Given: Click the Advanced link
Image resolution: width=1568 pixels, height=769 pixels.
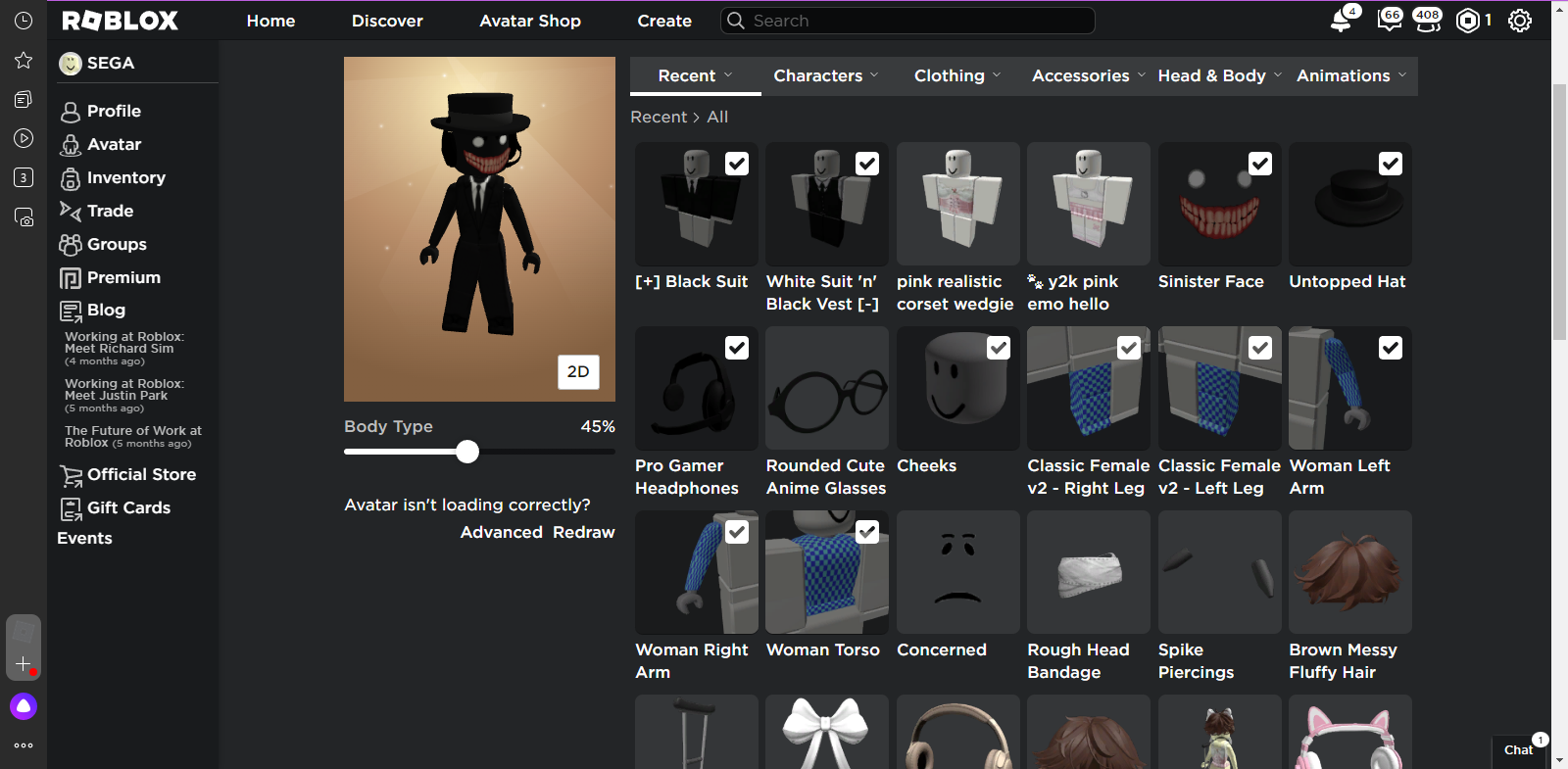Looking at the screenshot, I should tap(502, 532).
